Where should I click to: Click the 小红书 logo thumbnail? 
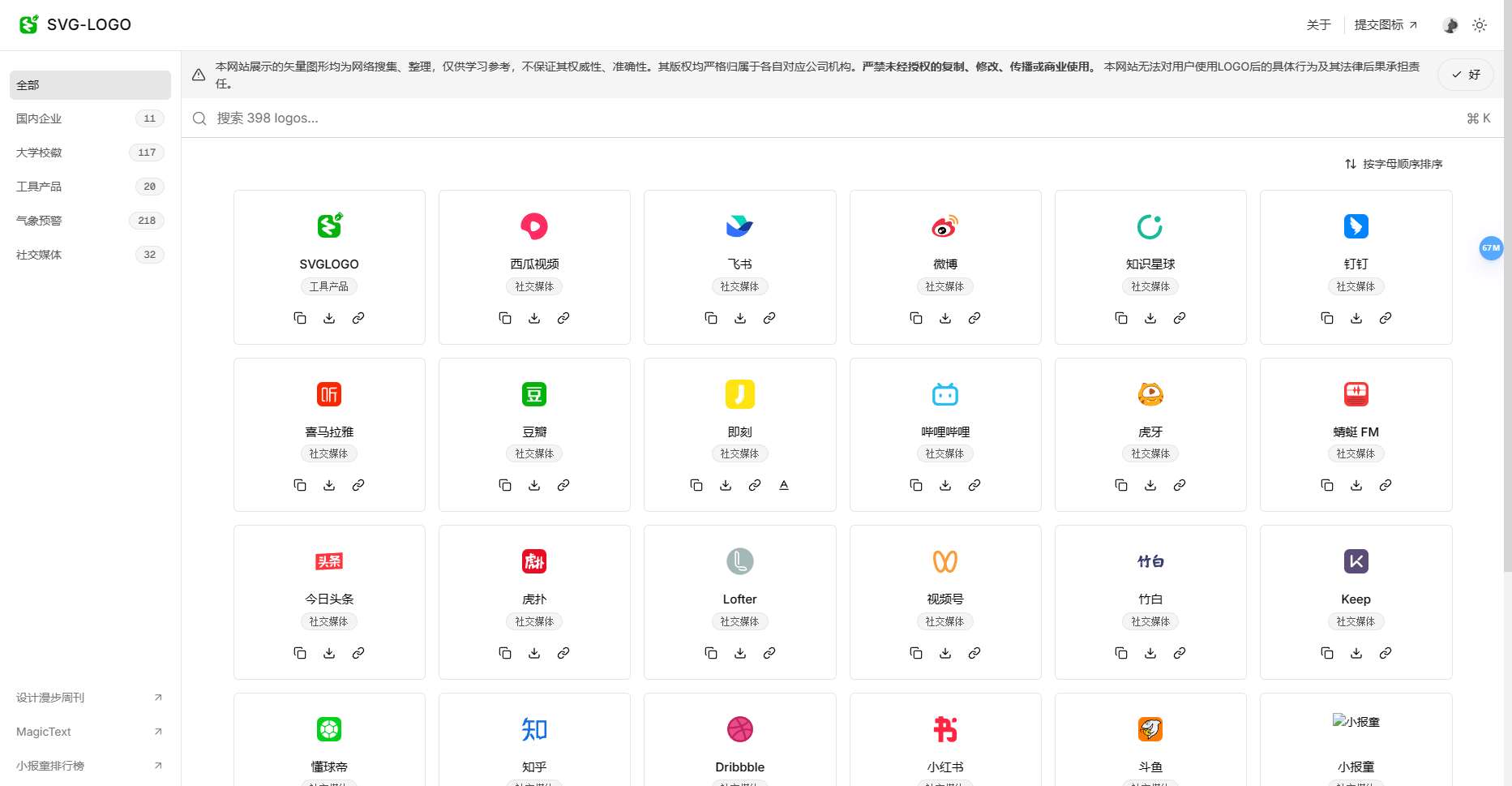click(x=945, y=729)
